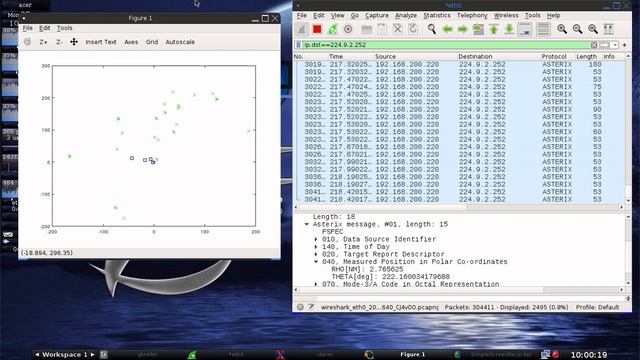The width and height of the screenshot is (640, 360).
Task: Open the Tools menu in Figure 1
Action: (x=64, y=28)
